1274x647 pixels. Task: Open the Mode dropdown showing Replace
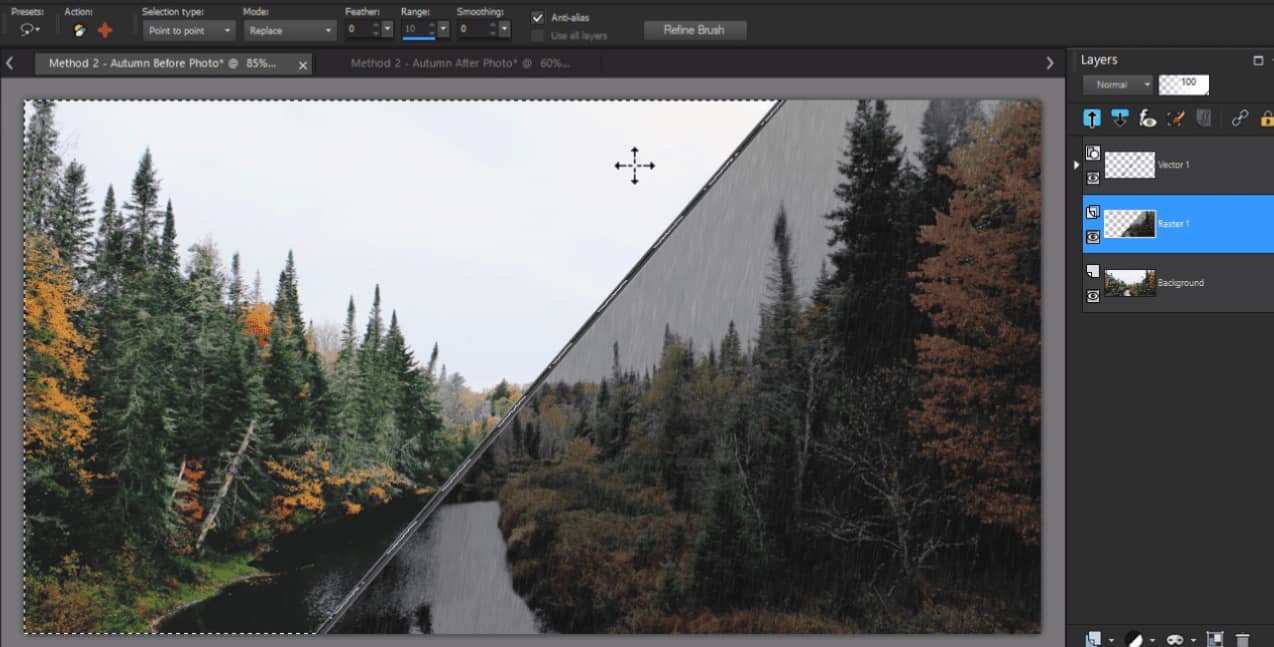[x=289, y=30]
